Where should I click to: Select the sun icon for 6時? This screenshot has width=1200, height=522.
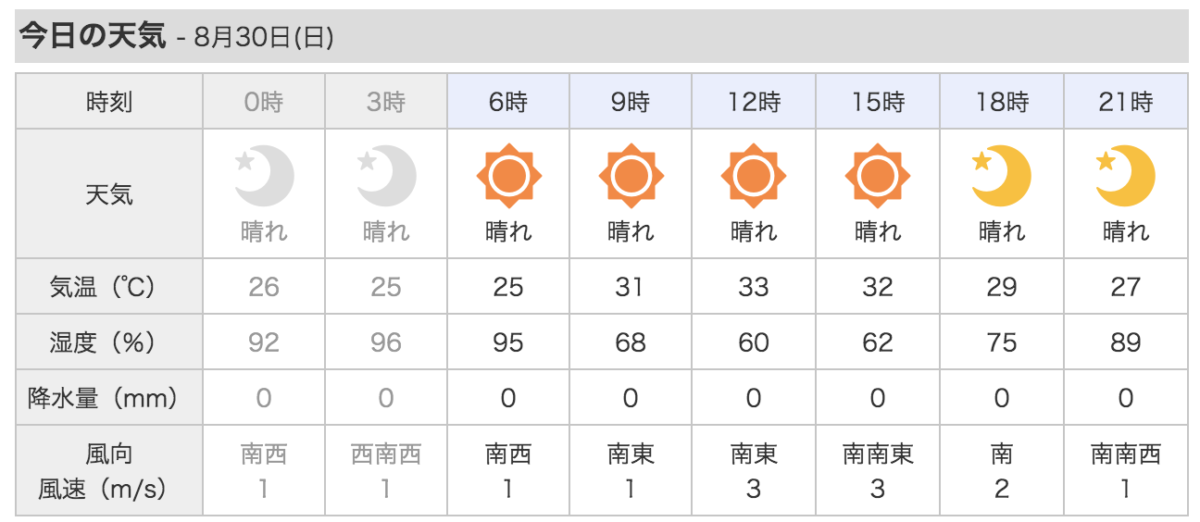pos(509,177)
